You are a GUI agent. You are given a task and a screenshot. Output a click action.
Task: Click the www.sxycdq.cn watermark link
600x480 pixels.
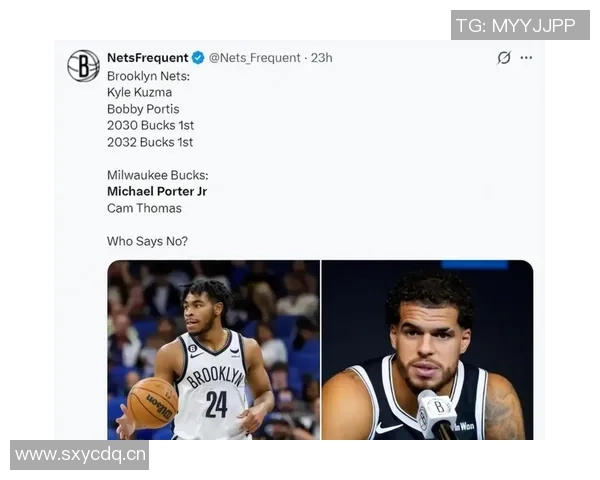click(x=80, y=455)
